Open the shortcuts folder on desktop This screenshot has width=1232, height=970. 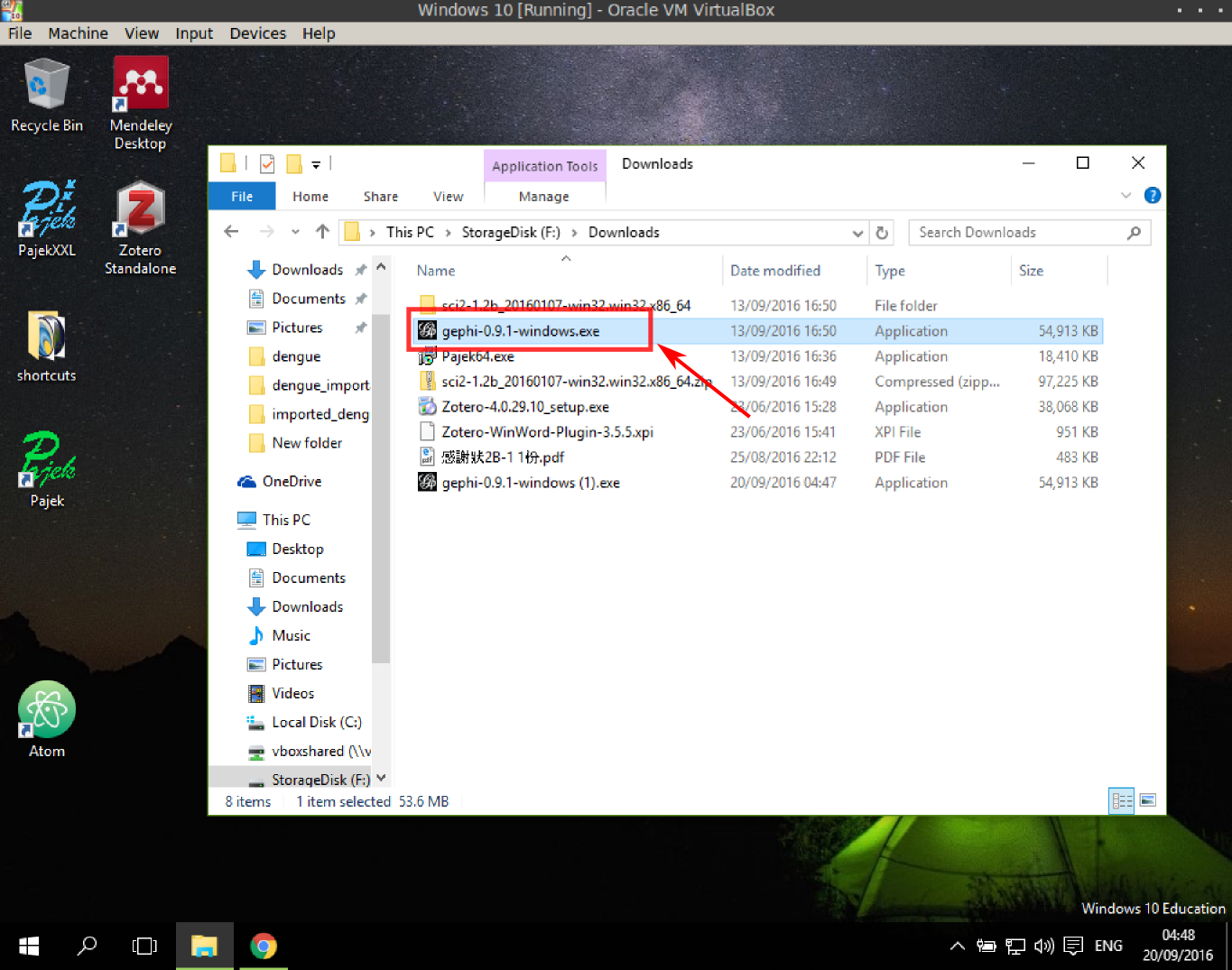[46, 346]
